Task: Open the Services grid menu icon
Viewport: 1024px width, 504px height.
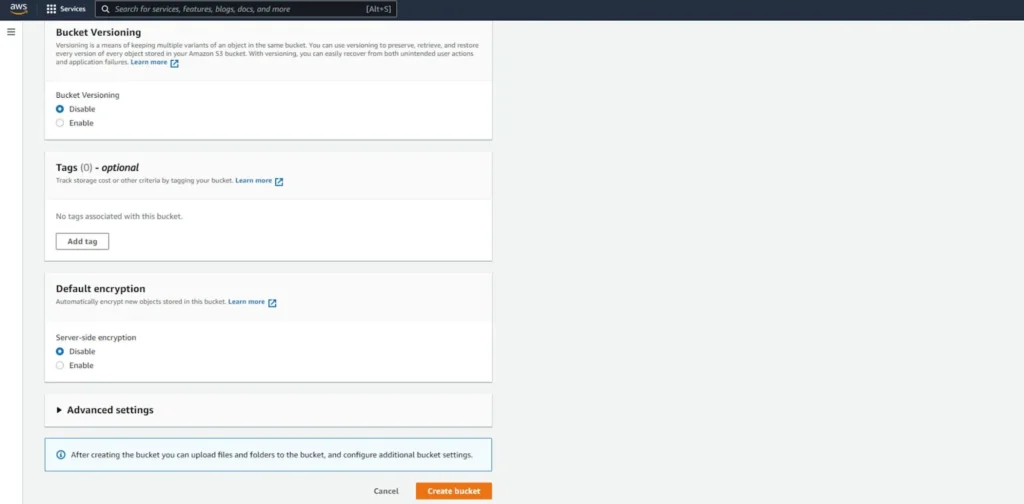Action: click(x=51, y=9)
